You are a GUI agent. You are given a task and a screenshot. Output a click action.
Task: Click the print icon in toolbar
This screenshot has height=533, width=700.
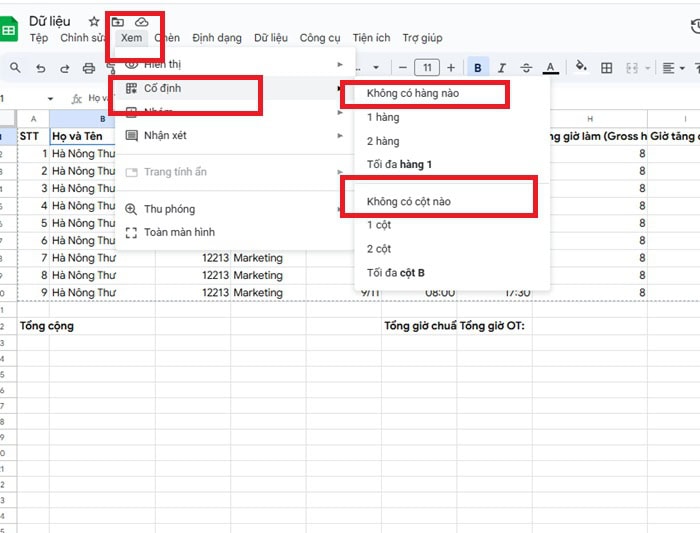point(88,68)
